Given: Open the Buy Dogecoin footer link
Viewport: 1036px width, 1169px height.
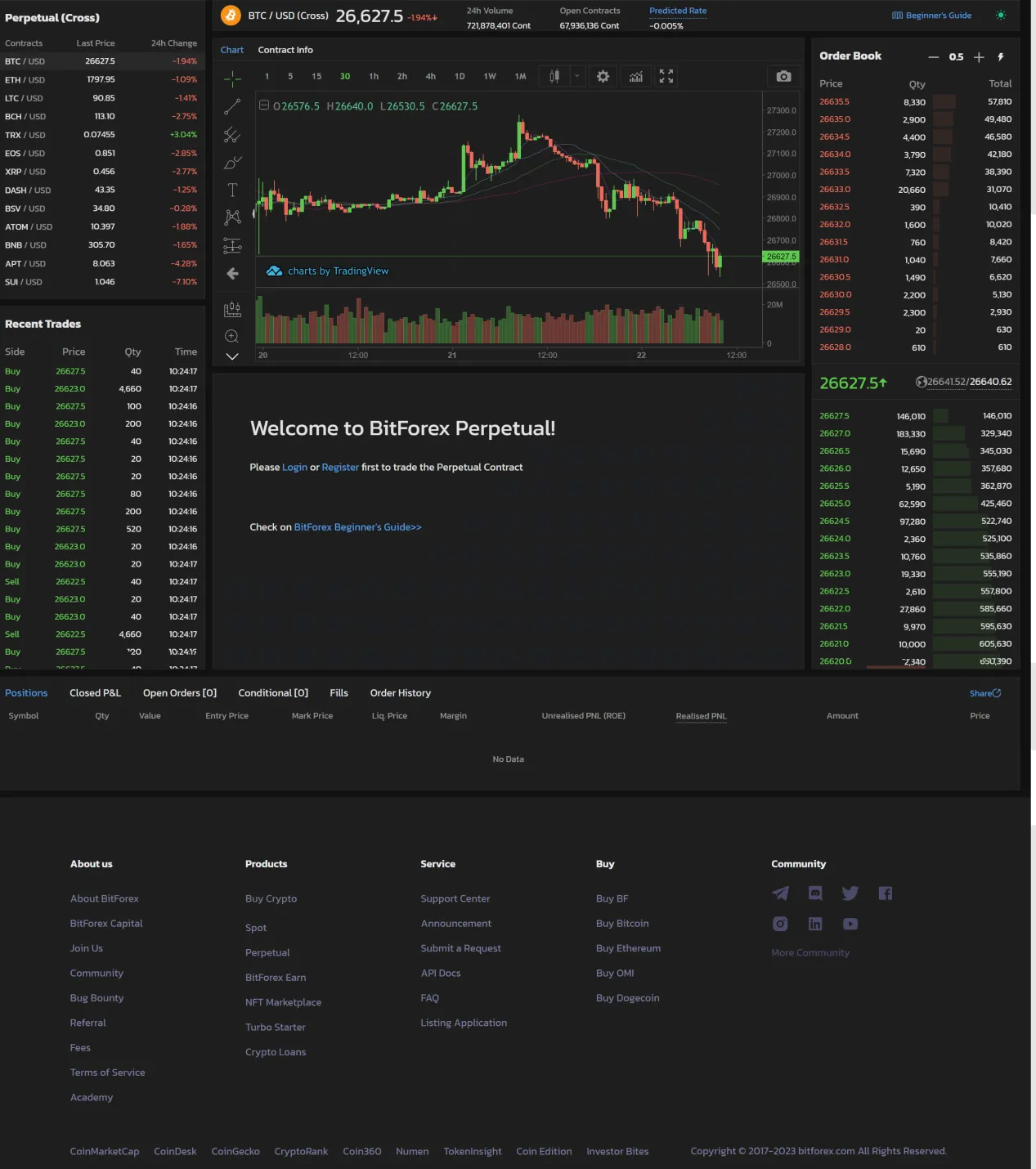Looking at the screenshot, I should pos(628,998).
